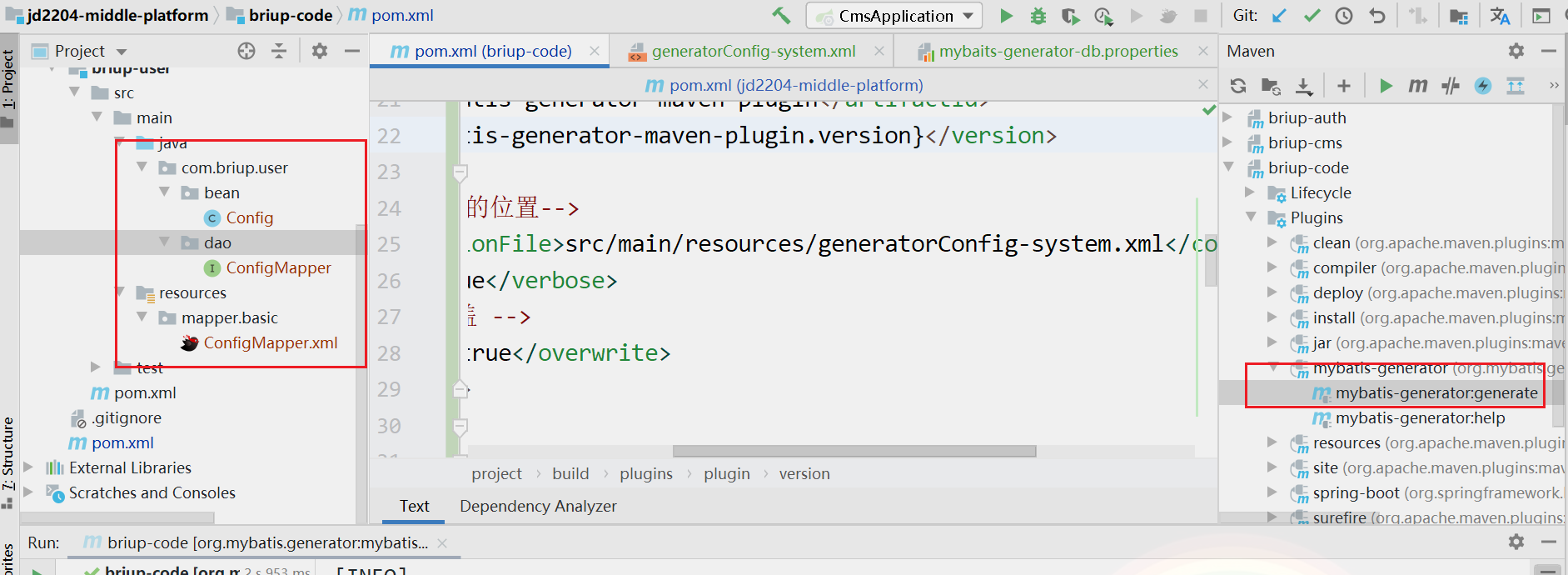Screen dimensions: 1568x575
Task: Click Generate sources and update folders icon in Maven
Action: pyautogui.click(x=1271, y=86)
